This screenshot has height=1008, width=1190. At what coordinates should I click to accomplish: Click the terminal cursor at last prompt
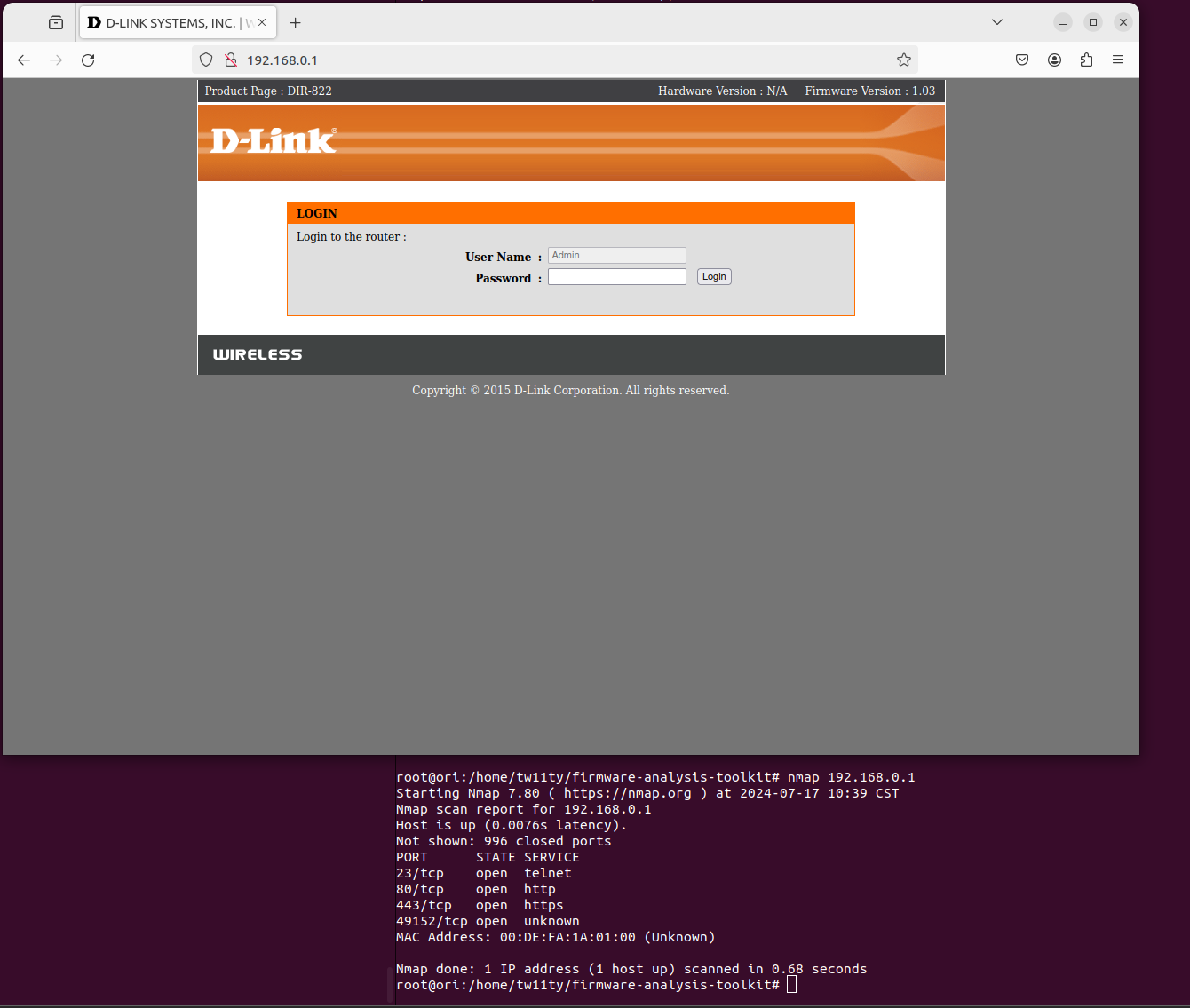(x=791, y=984)
